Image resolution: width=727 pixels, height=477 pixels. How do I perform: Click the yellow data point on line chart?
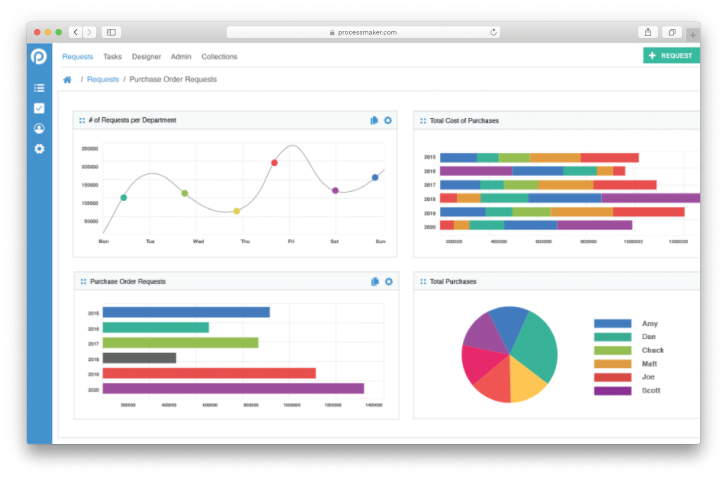pos(236,211)
